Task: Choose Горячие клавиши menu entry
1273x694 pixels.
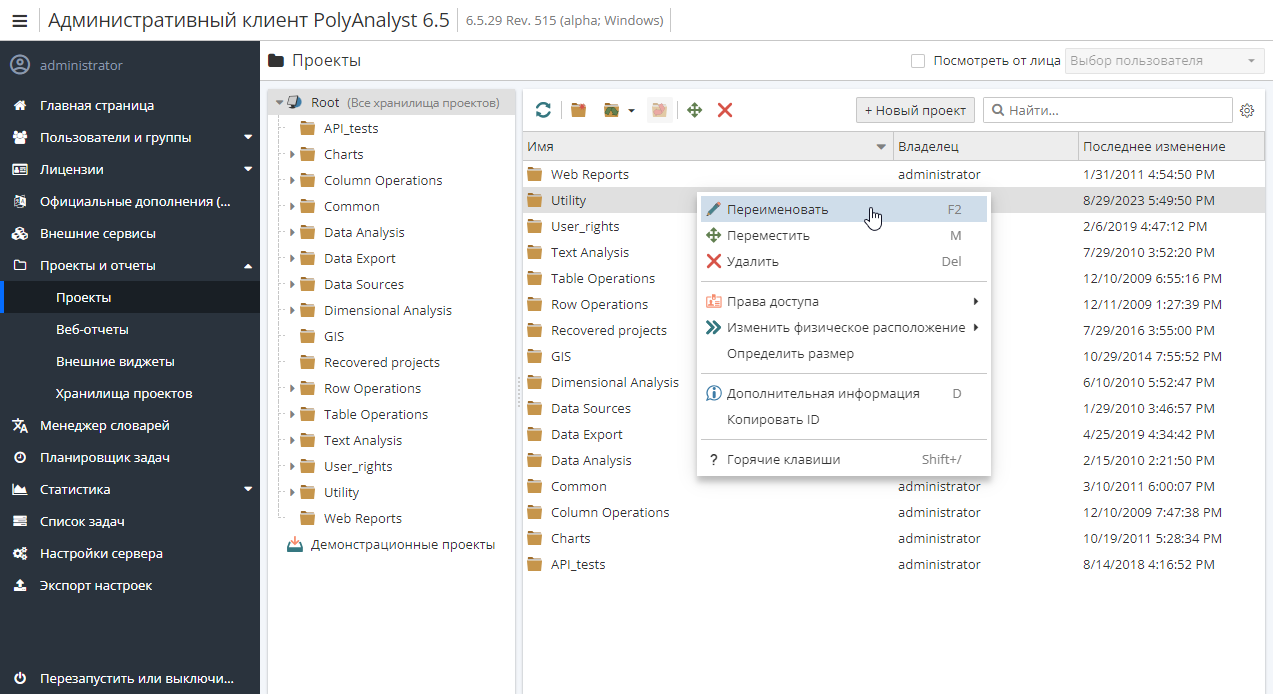Action: coord(844,459)
